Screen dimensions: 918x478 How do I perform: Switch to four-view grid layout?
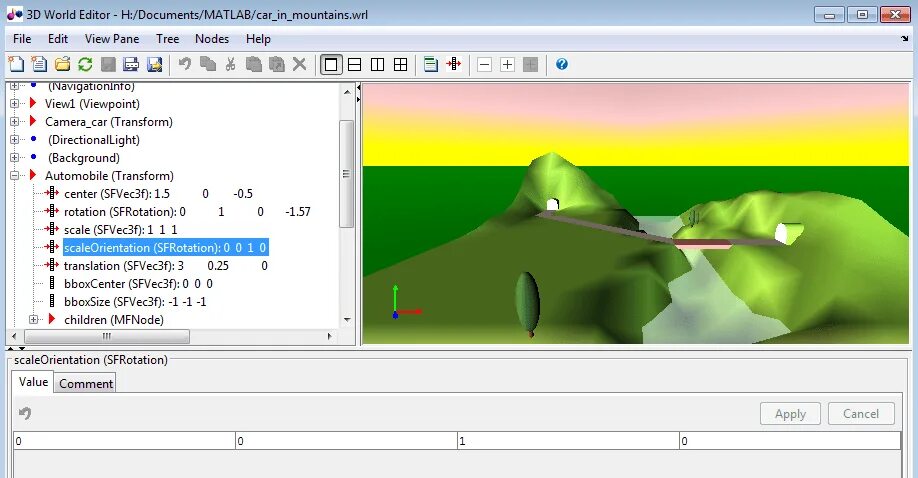pyautogui.click(x=400, y=64)
